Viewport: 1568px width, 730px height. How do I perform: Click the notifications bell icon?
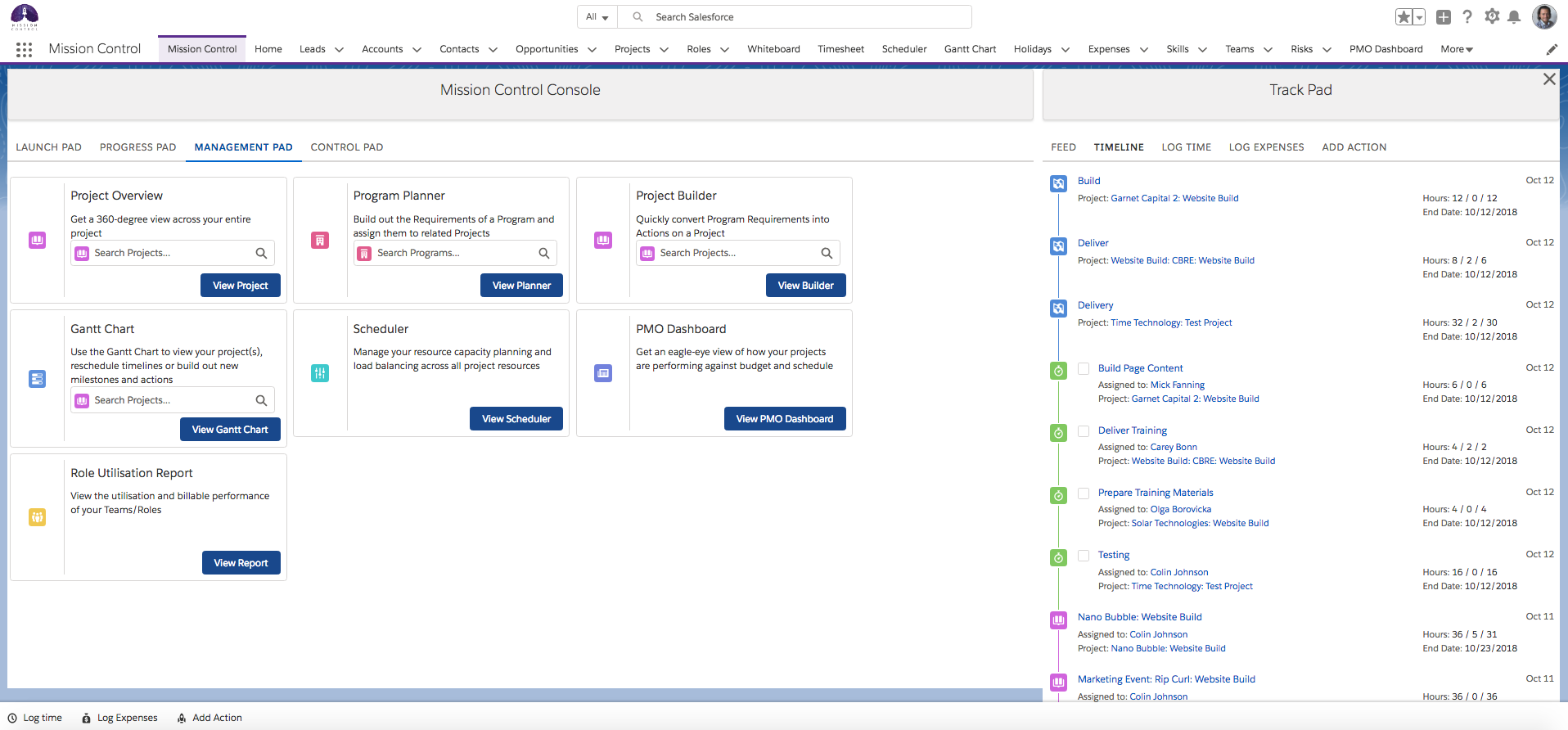[x=1514, y=17]
